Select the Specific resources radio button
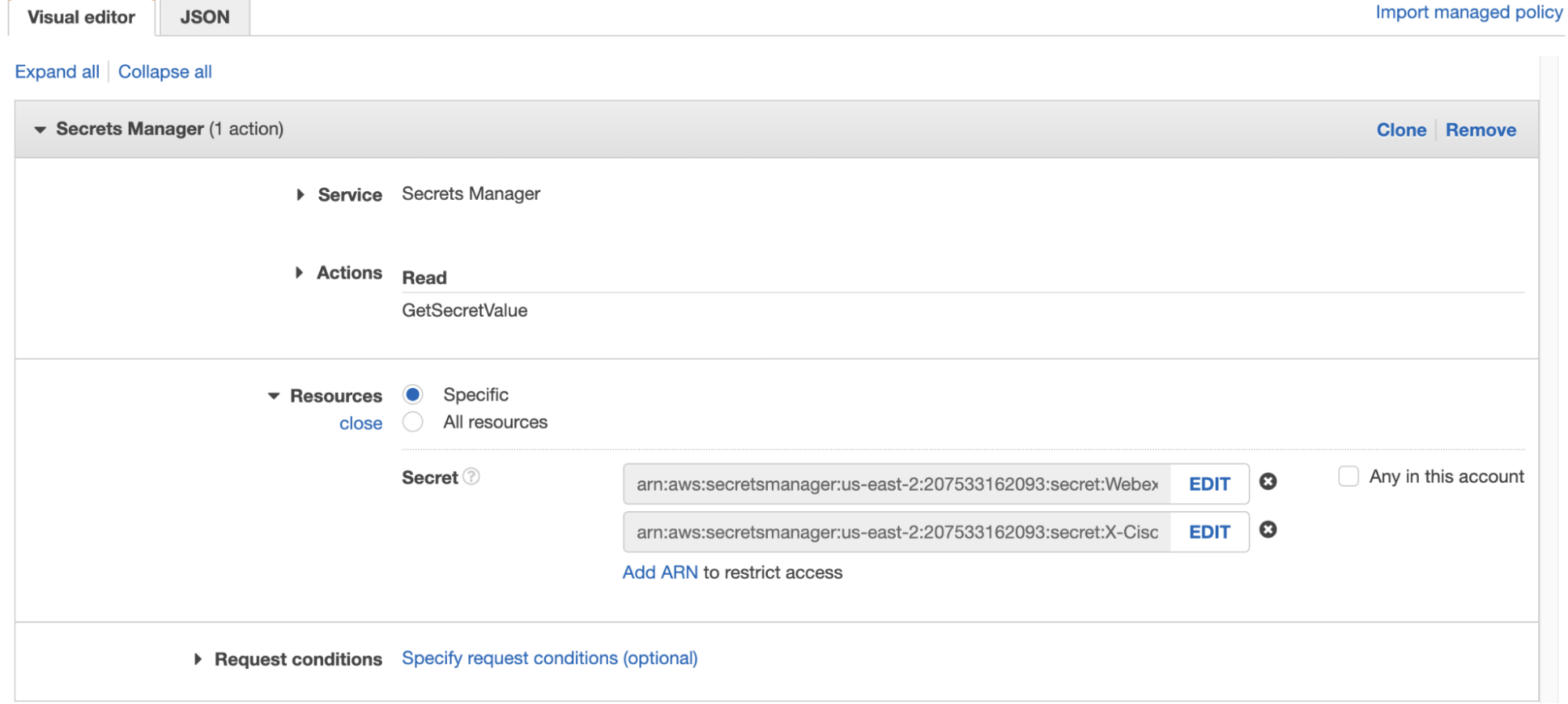 pyautogui.click(x=413, y=394)
